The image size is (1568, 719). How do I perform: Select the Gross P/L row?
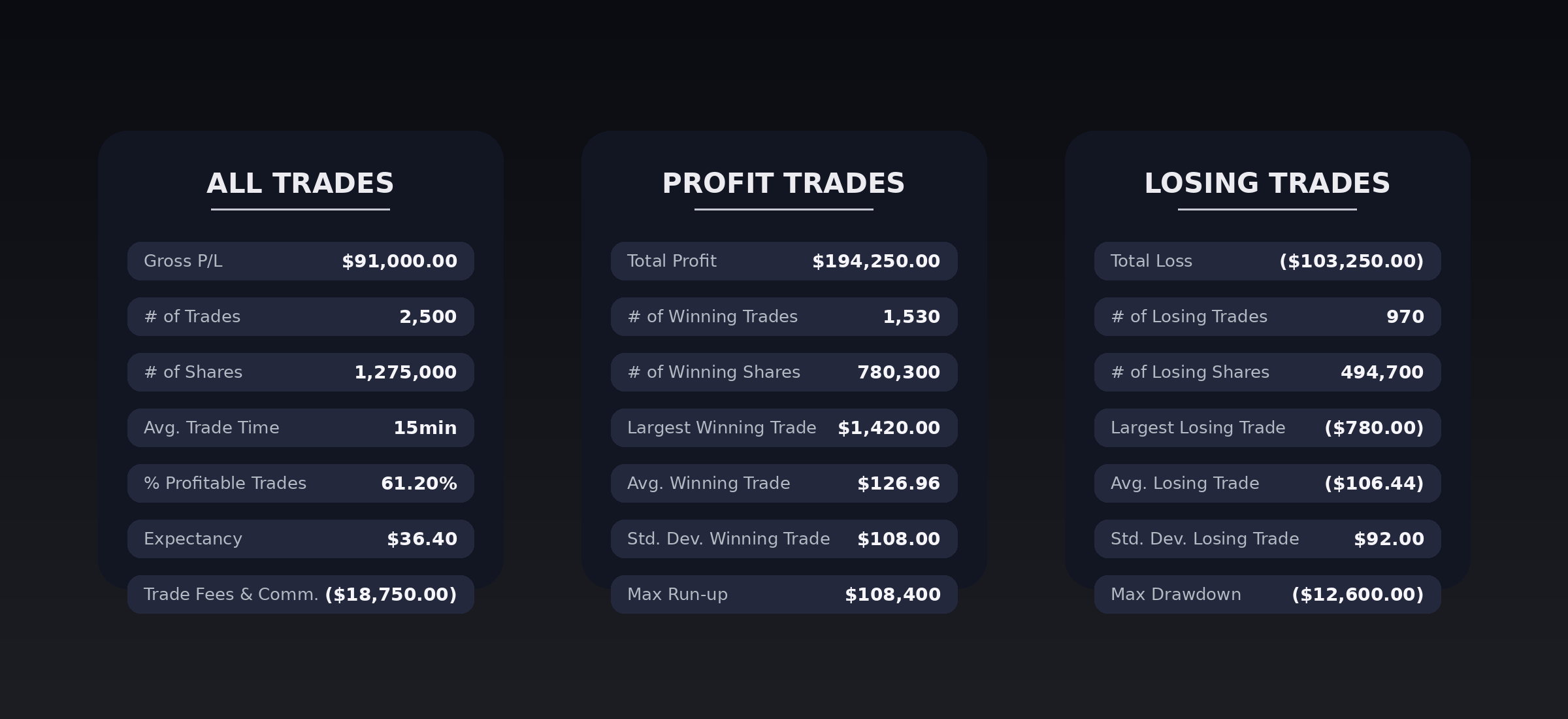[x=301, y=261]
